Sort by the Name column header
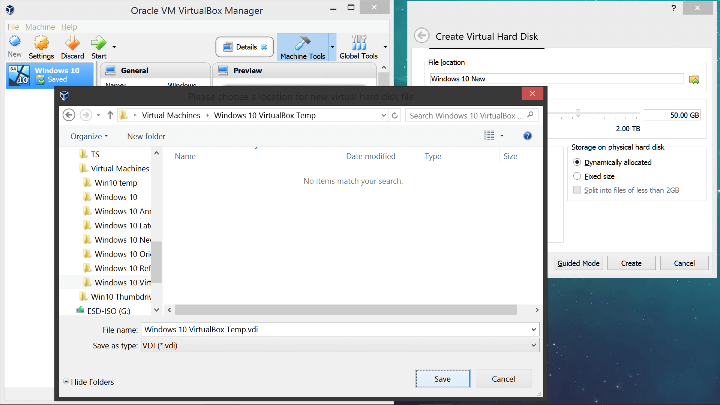Viewport: 720px width, 405px height. point(185,156)
